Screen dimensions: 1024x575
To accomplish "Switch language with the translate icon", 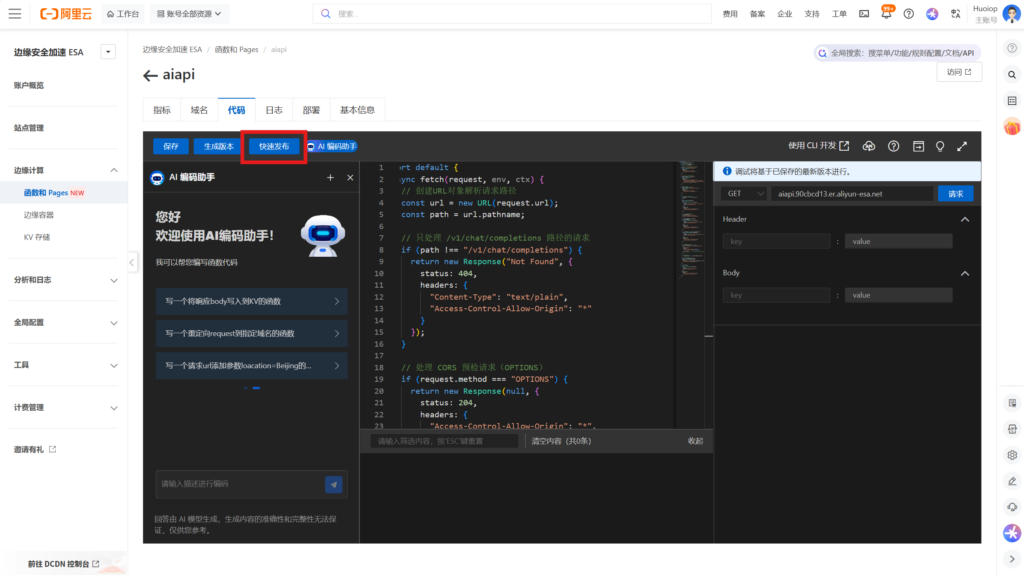I will pyautogui.click(x=955, y=14).
